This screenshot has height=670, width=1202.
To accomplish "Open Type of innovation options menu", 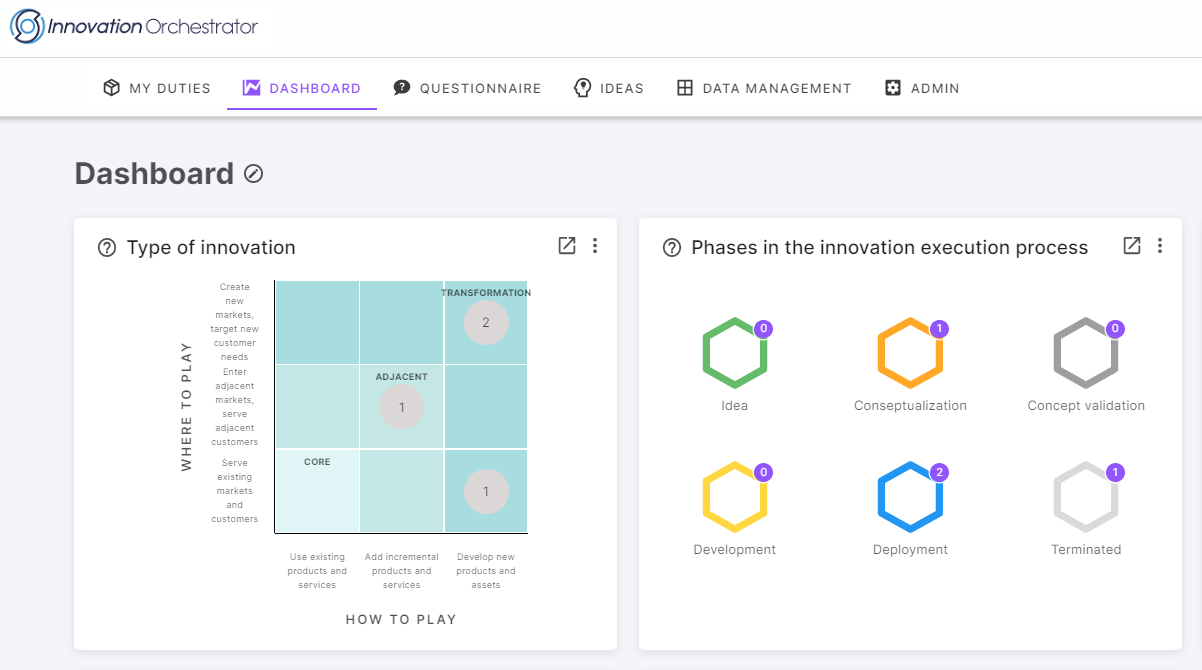I will coord(595,246).
